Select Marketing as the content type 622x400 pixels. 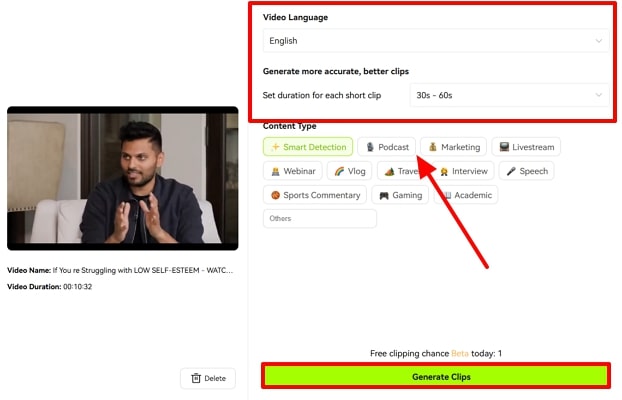click(453, 147)
